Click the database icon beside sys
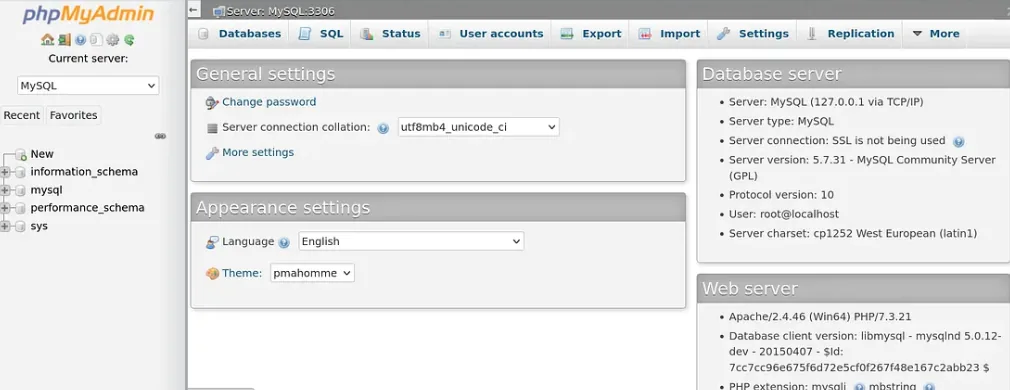The height and width of the screenshot is (390, 1010). 21,226
